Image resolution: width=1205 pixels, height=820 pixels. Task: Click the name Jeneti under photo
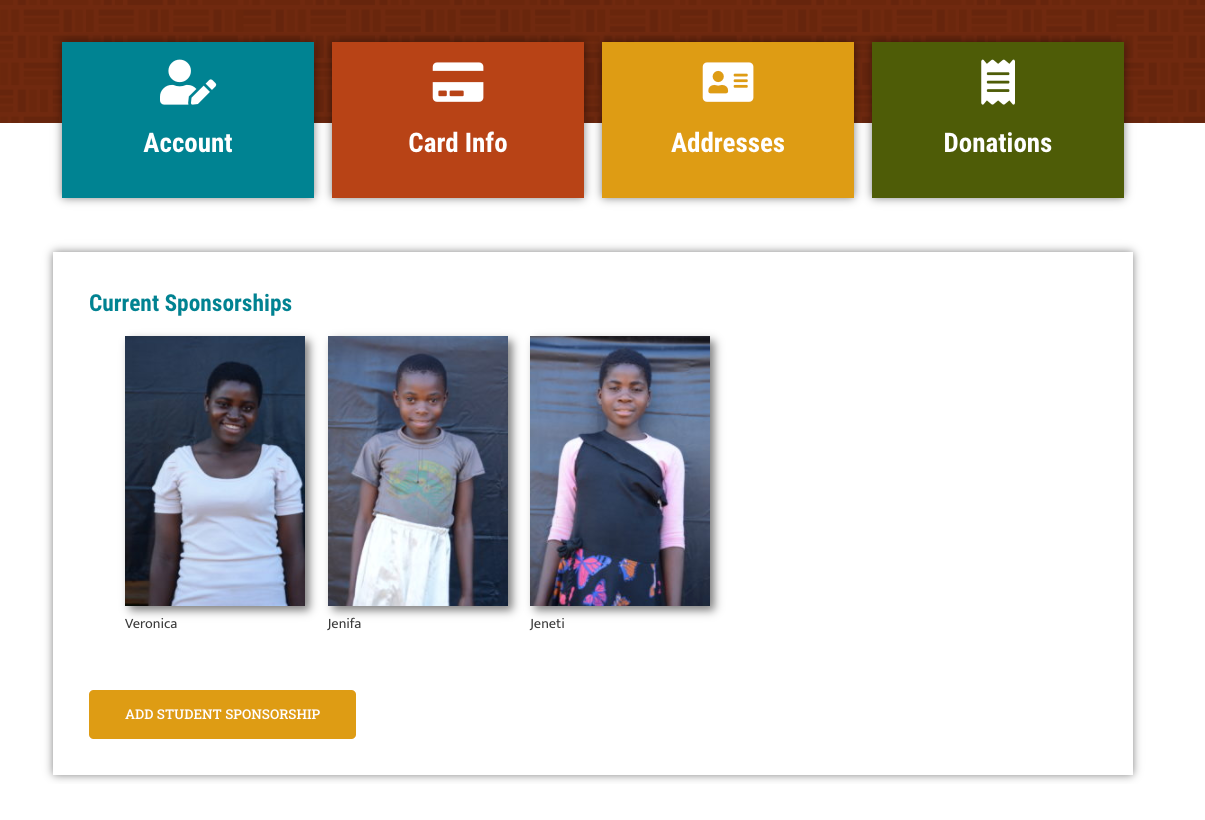click(x=547, y=624)
